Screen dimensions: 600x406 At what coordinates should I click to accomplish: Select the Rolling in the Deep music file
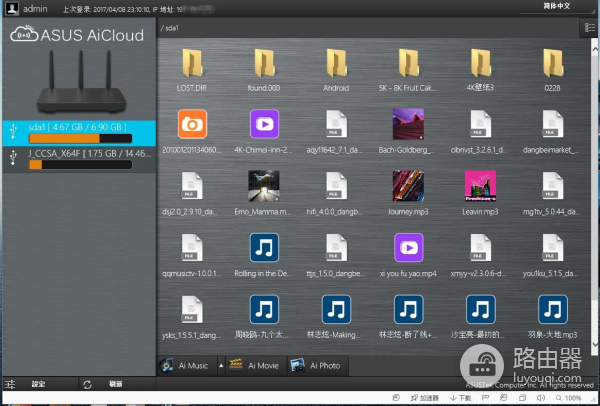point(264,246)
